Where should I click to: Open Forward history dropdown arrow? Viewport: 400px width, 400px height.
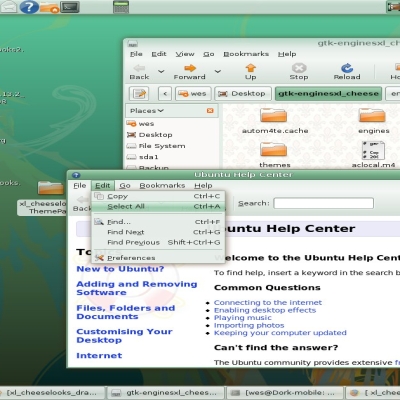[218, 71]
